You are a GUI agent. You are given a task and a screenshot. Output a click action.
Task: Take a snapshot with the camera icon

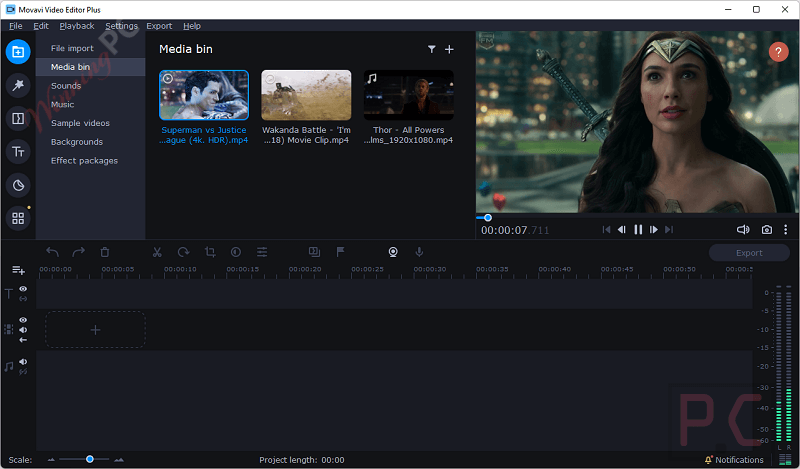(x=766, y=230)
